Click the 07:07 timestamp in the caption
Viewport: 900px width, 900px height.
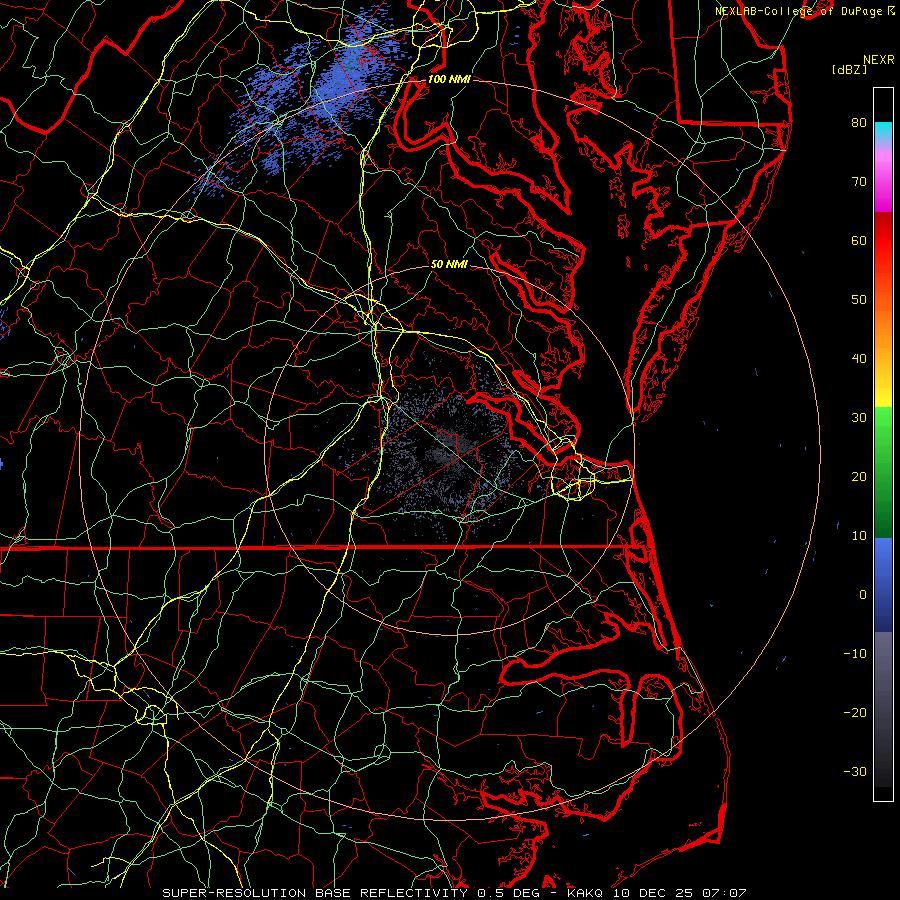point(724,893)
